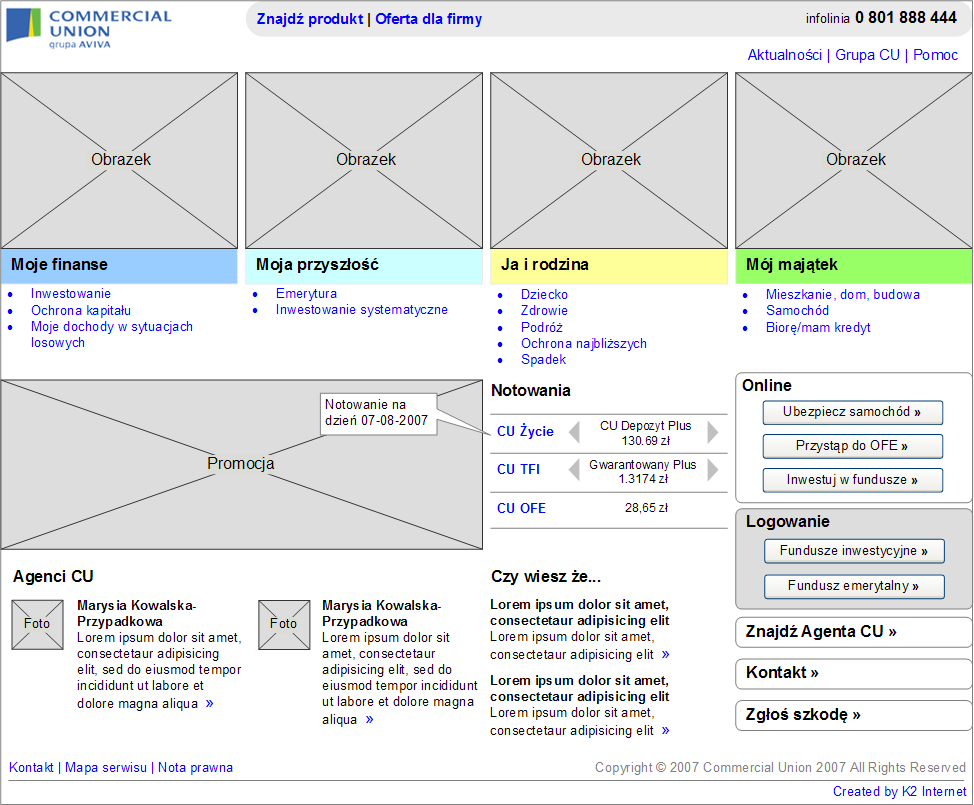Log in to Fundusz emerytalny

click(x=854, y=586)
